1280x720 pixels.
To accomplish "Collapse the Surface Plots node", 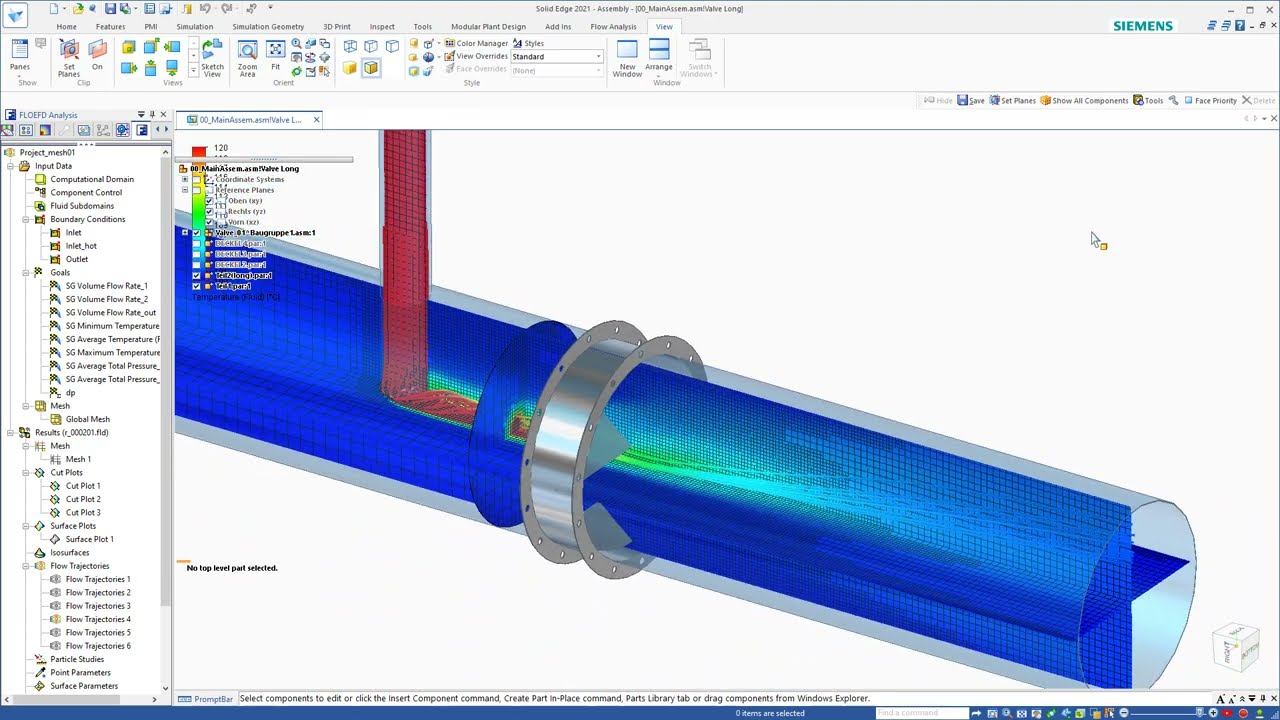I will click(25, 526).
